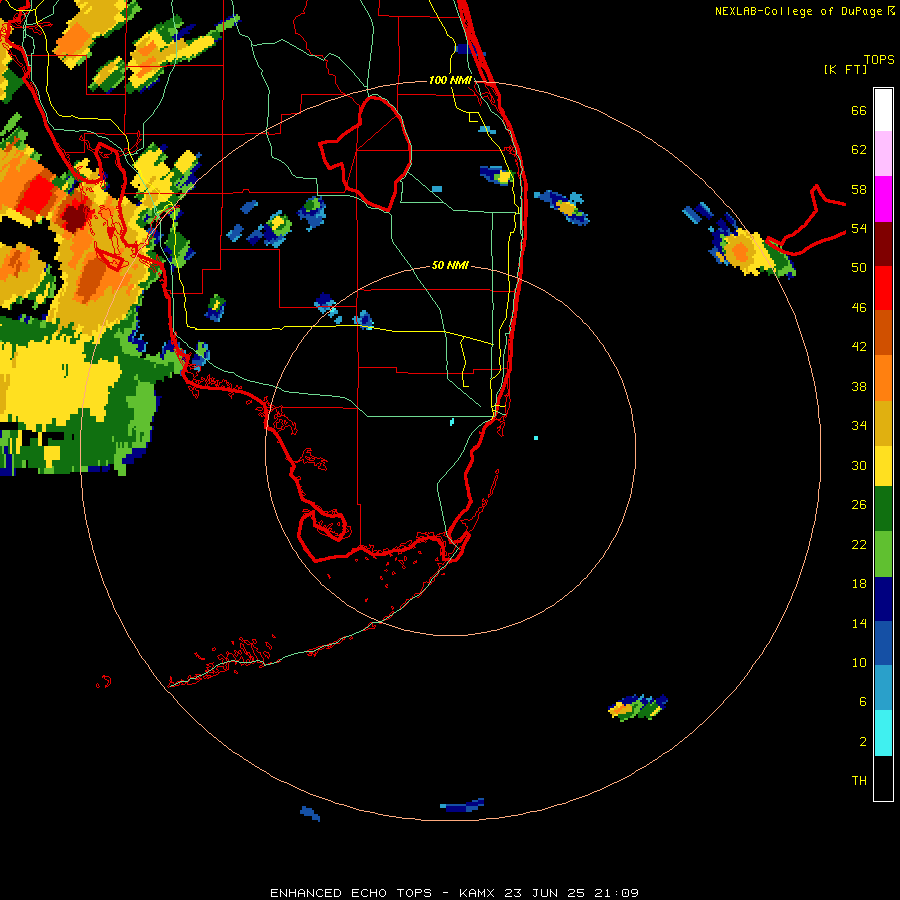Screen dimensions: 900x900
Task: Select the 62 legend value
Action: coord(859,150)
